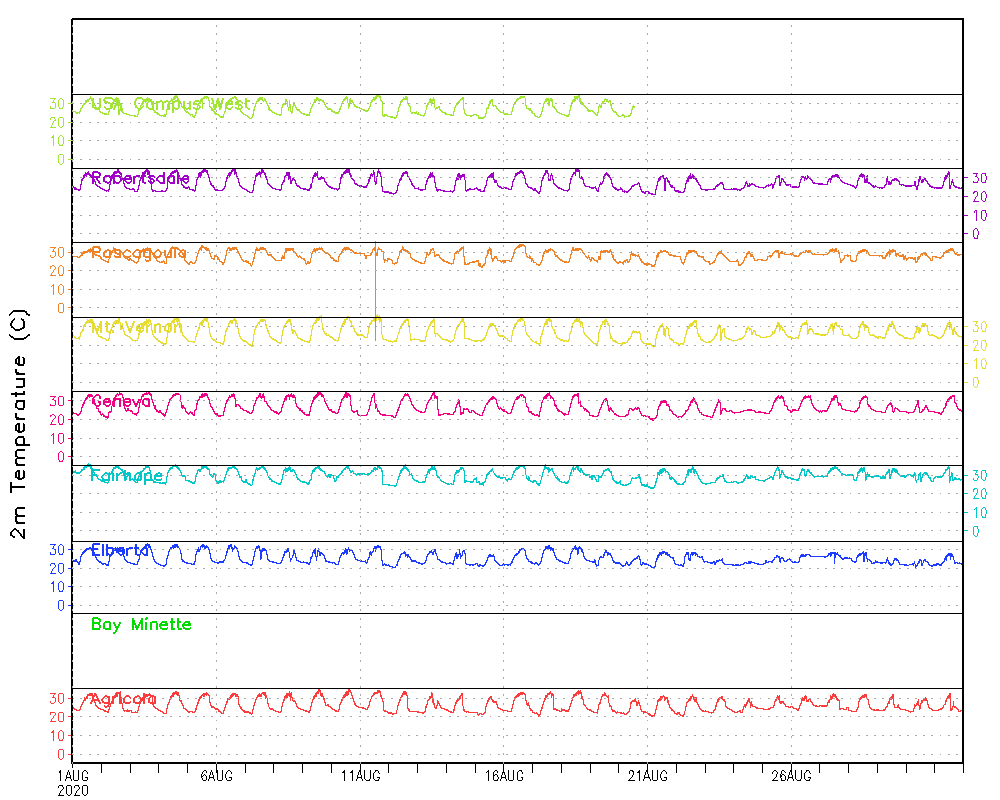1000x800 pixels.
Task: Click the 20 tick of Elberta axis
Action: pyautogui.click(x=57, y=568)
